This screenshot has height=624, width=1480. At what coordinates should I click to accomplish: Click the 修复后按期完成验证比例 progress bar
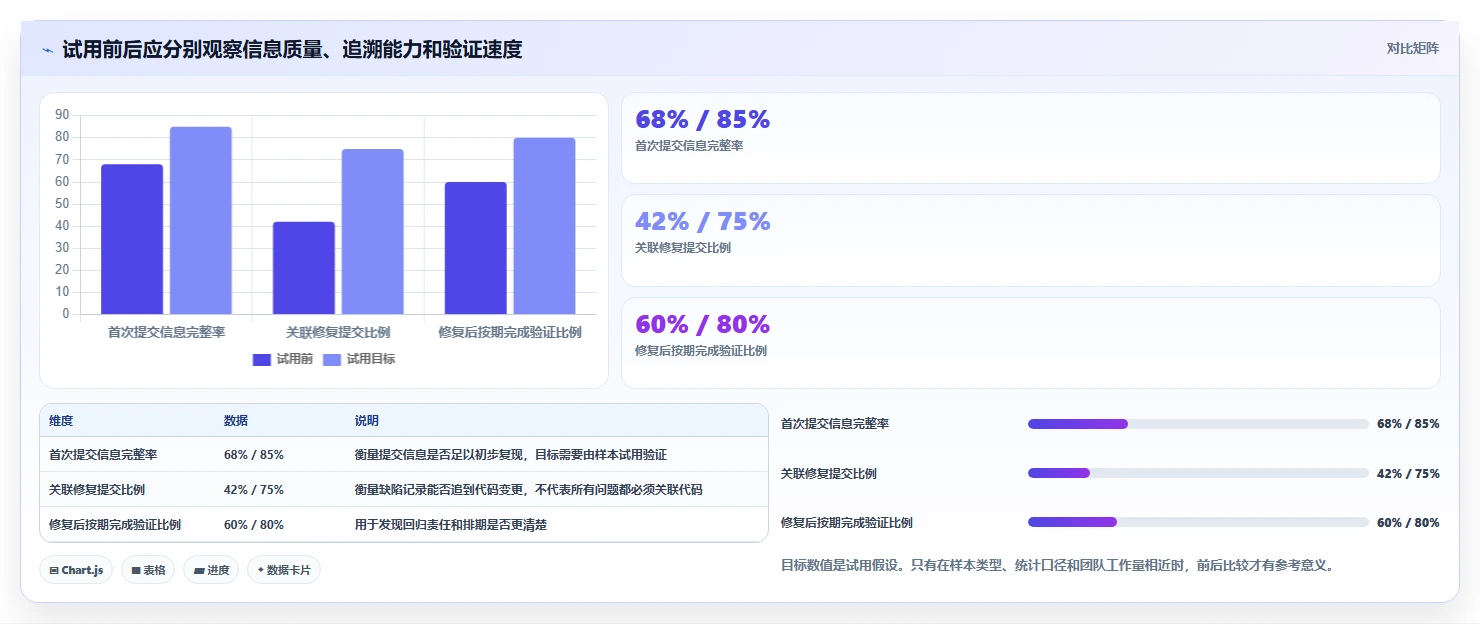pyautogui.click(x=1198, y=522)
